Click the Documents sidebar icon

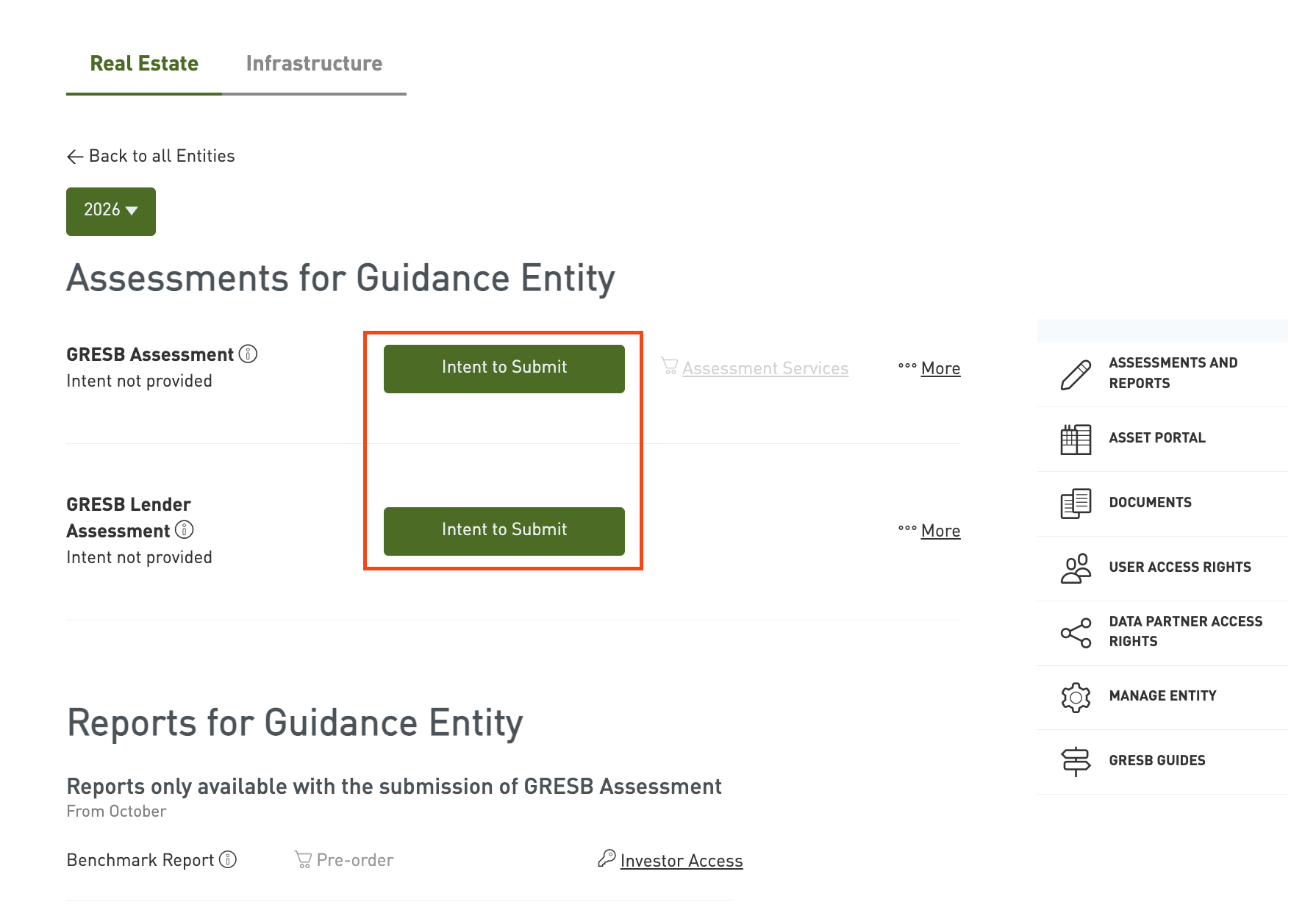pos(1076,504)
